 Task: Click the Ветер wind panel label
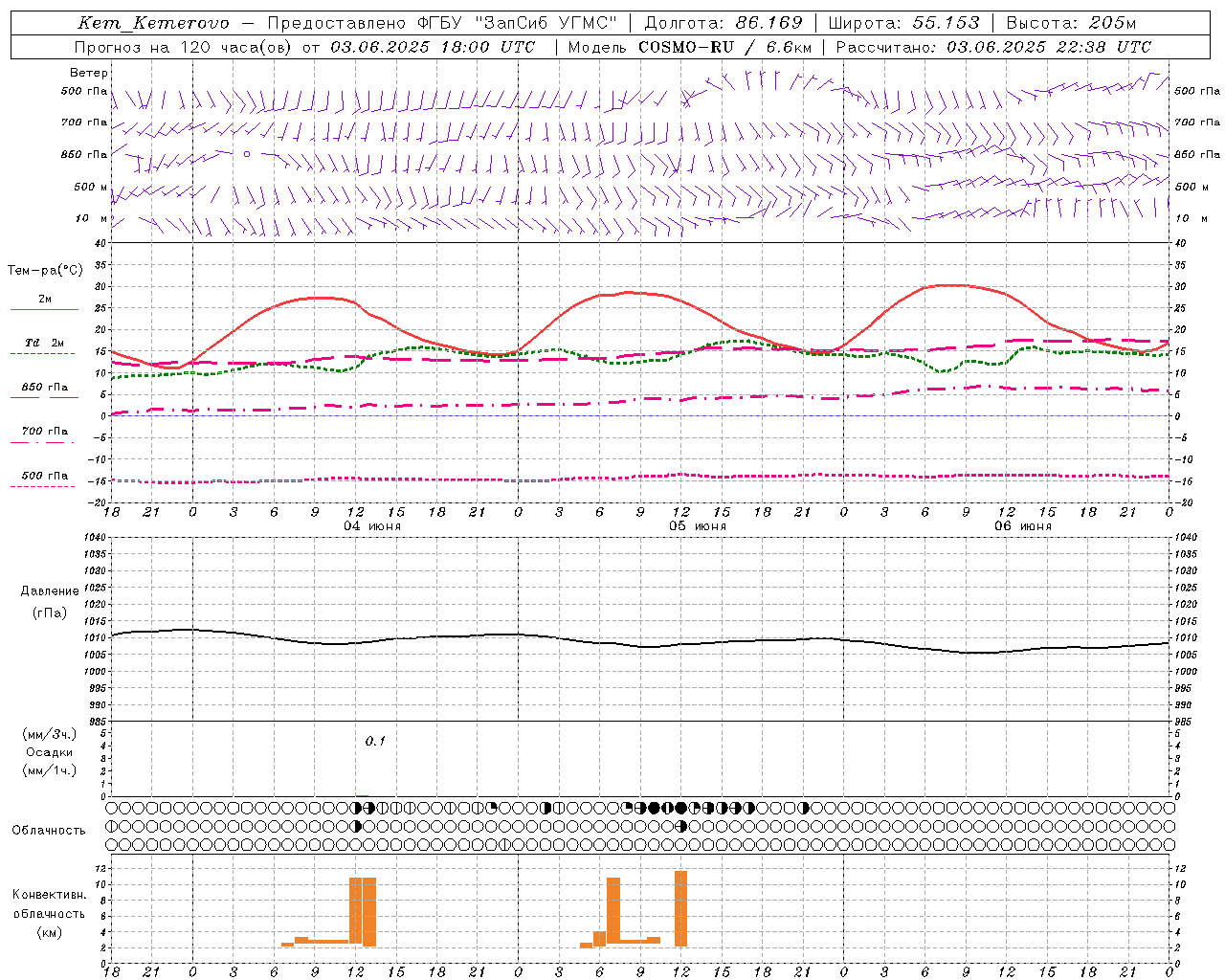tap(89, 73)
